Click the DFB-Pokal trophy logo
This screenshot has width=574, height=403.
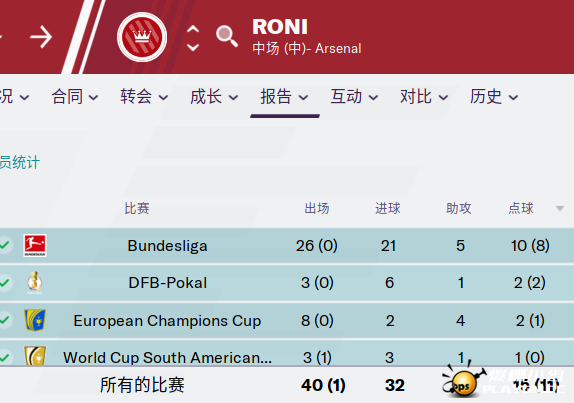(x=35, y=283)
